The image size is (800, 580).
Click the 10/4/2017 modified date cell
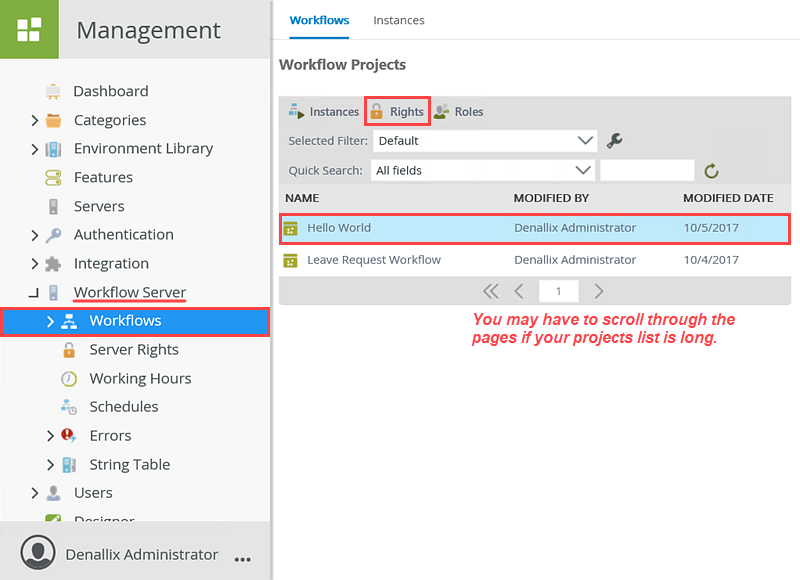pyautogui.click(x=711, y=260)
